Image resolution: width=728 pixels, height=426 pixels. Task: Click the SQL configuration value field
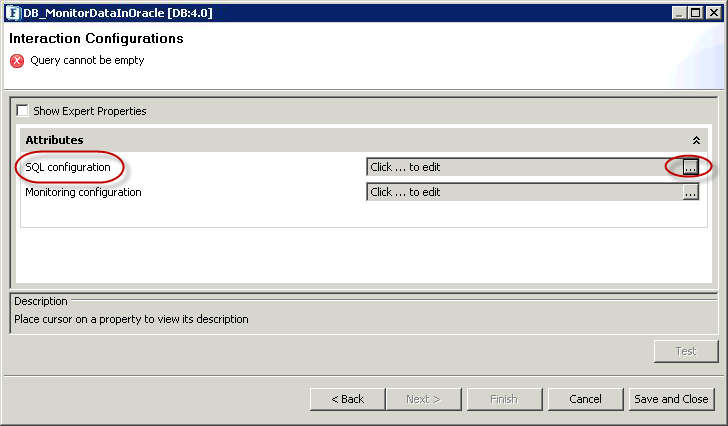[525, 167]
